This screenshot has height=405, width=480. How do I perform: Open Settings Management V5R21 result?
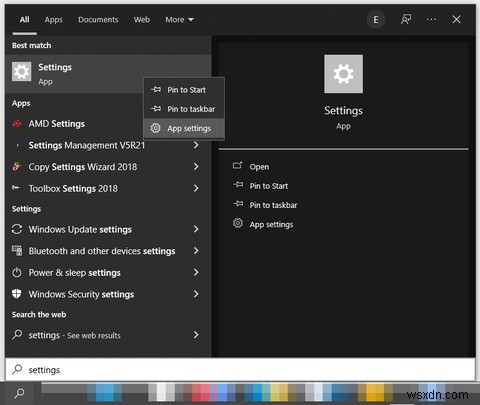point(108,145)
